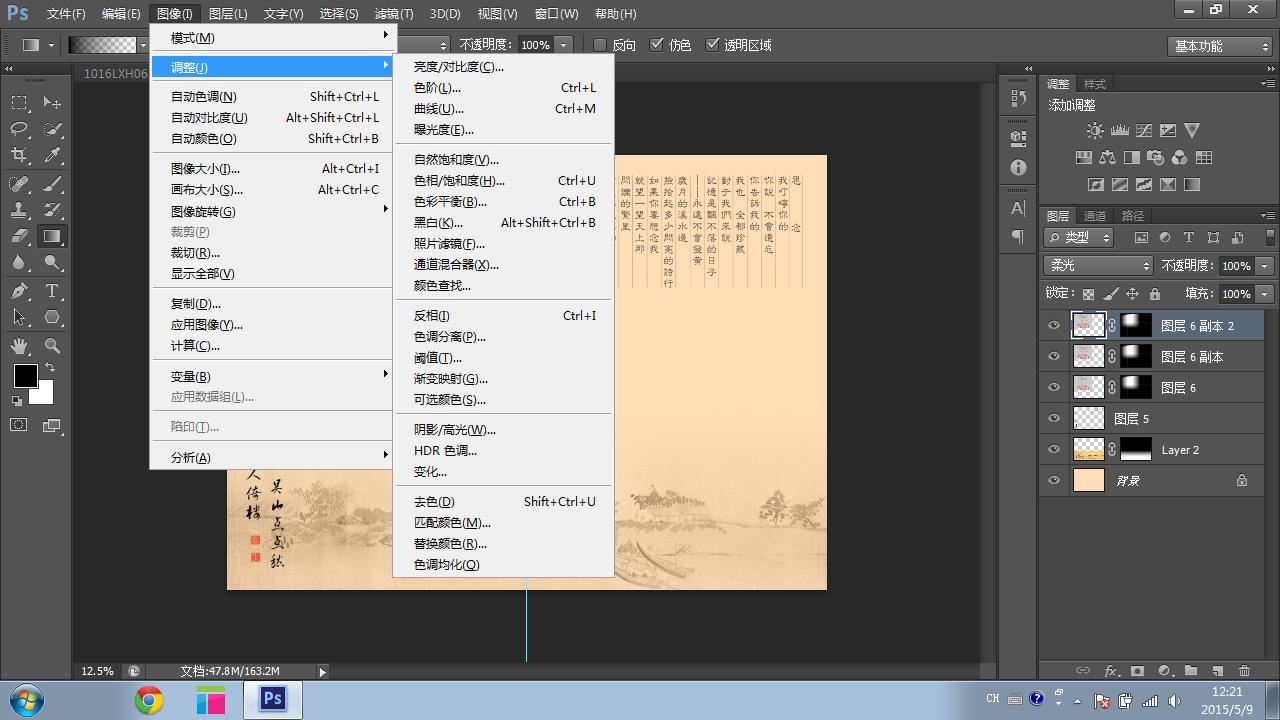Lock all layer properties icon
Image resolution: width=1280 pixels, height=720 pixels.
click(x=1155, y=294)
